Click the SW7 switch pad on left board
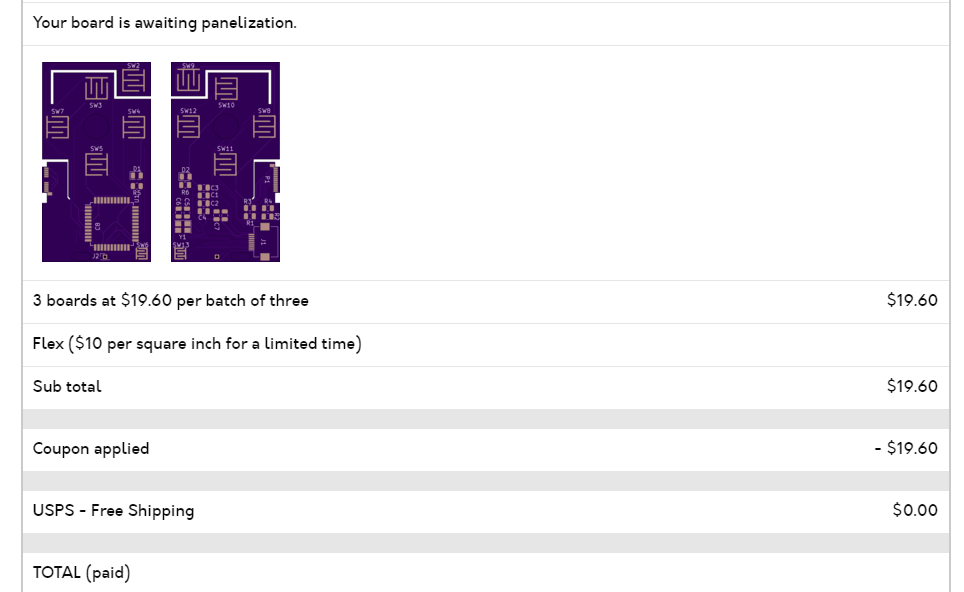964x592 pixels. click(57, 127)
